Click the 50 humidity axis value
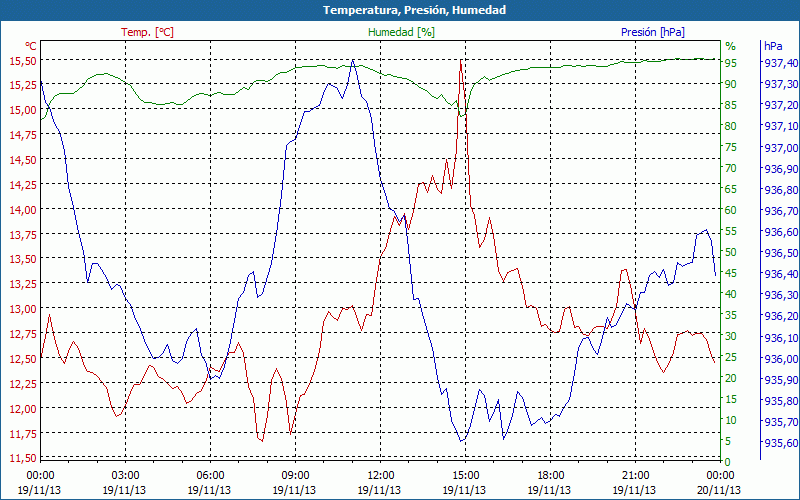Viewport: 800px width, 500px height. [731, 253]
